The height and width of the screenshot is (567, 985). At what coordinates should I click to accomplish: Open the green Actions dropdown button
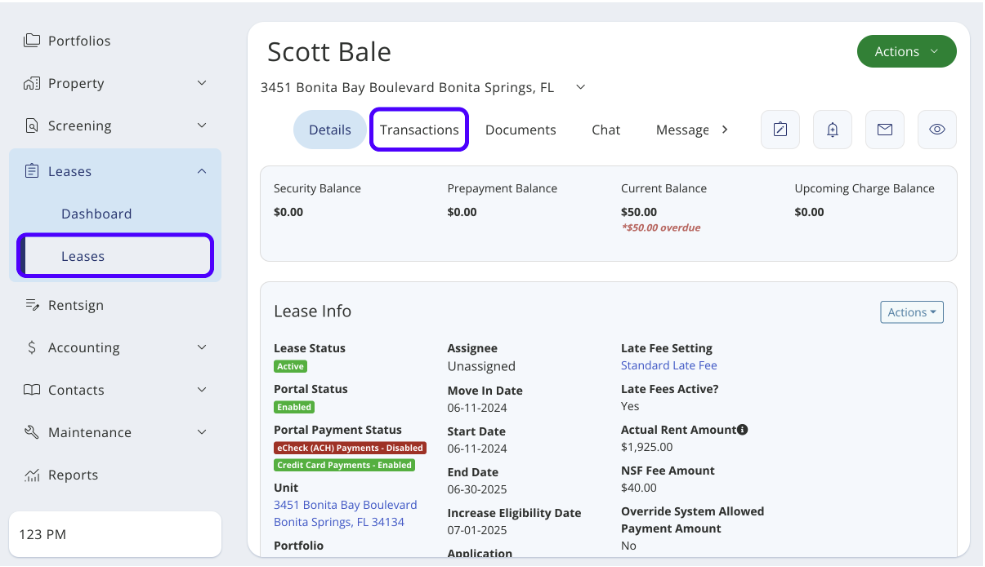906,52
